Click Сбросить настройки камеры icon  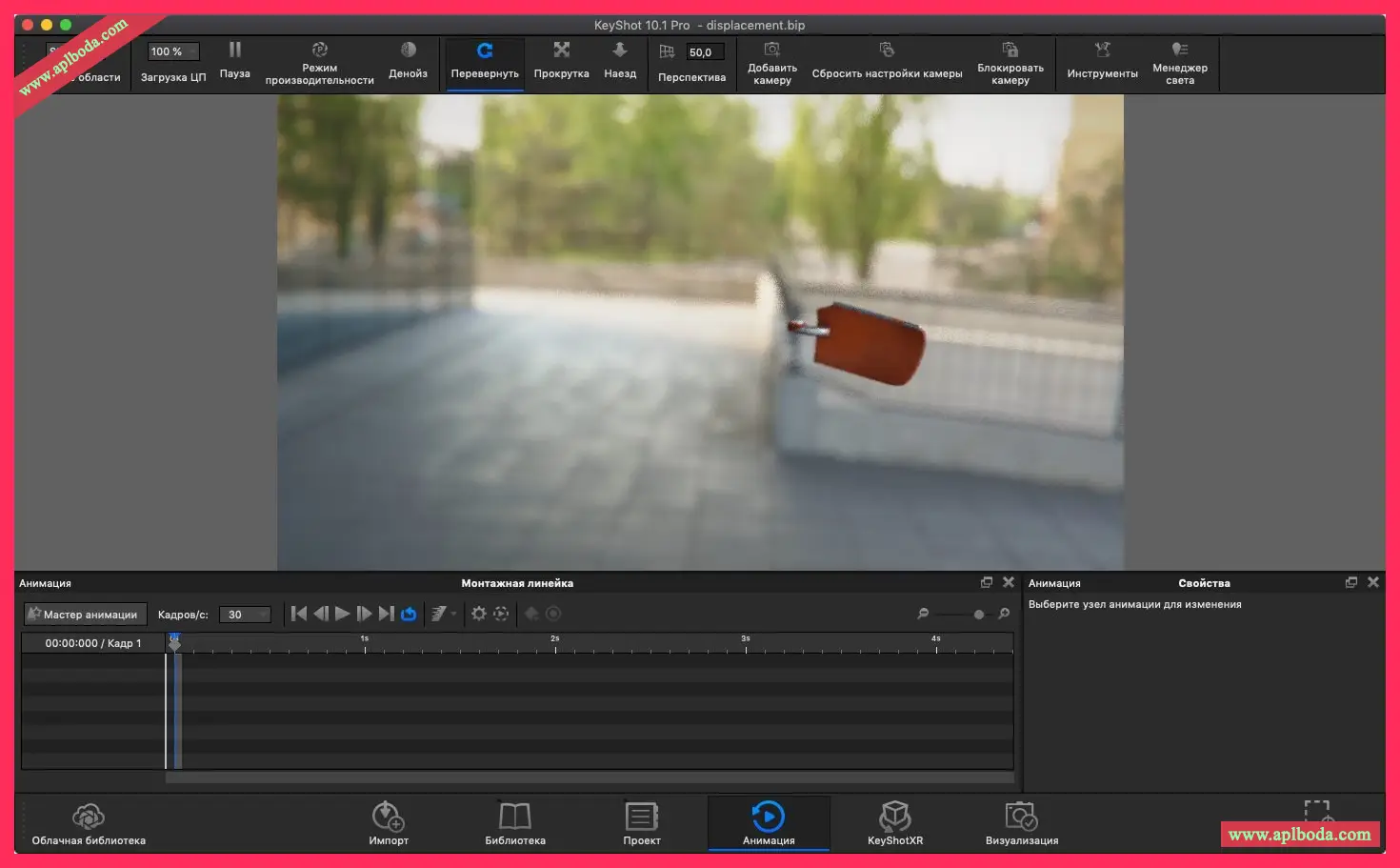coord(887,50)
